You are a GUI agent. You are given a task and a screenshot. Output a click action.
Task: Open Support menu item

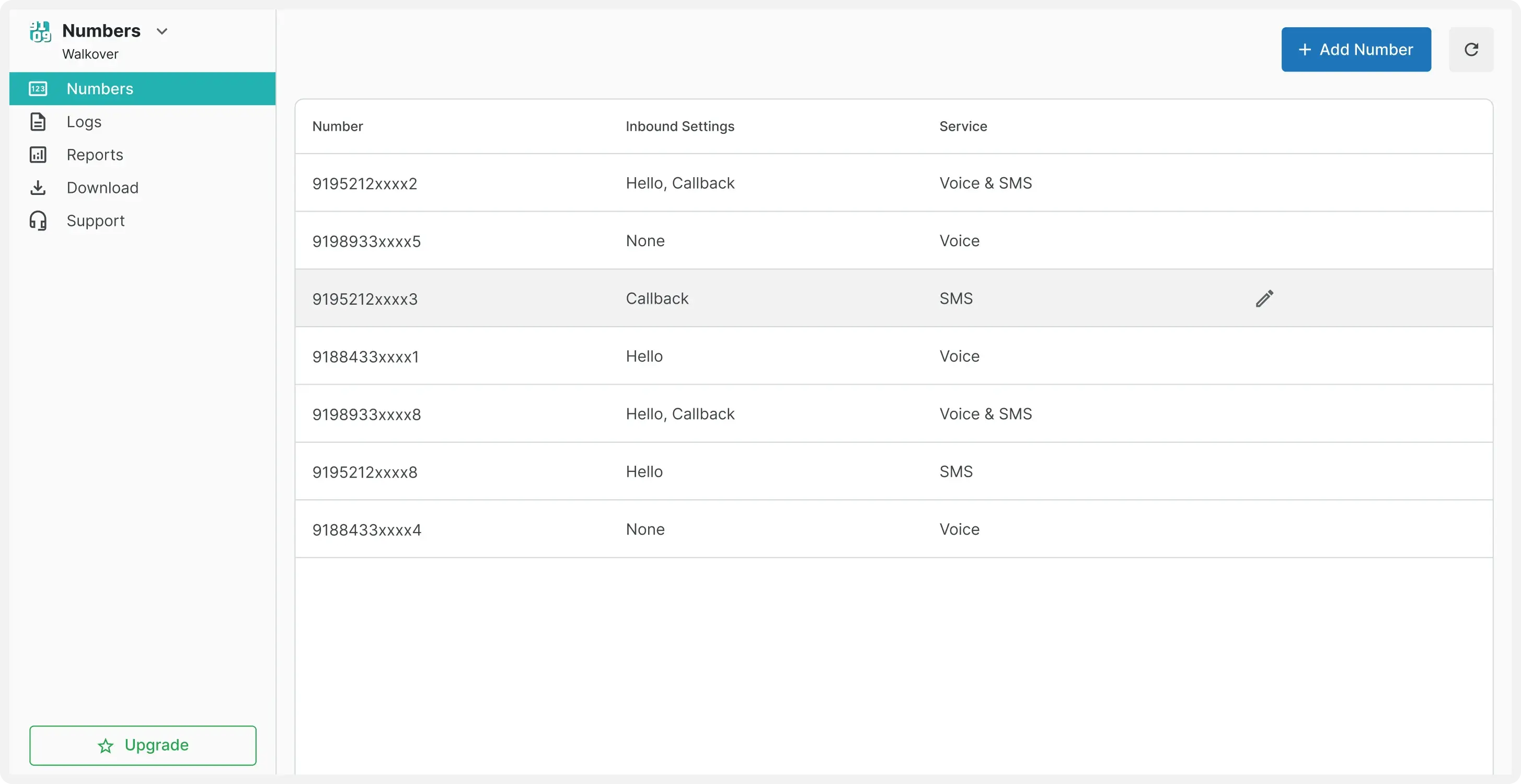coord(96,221)
